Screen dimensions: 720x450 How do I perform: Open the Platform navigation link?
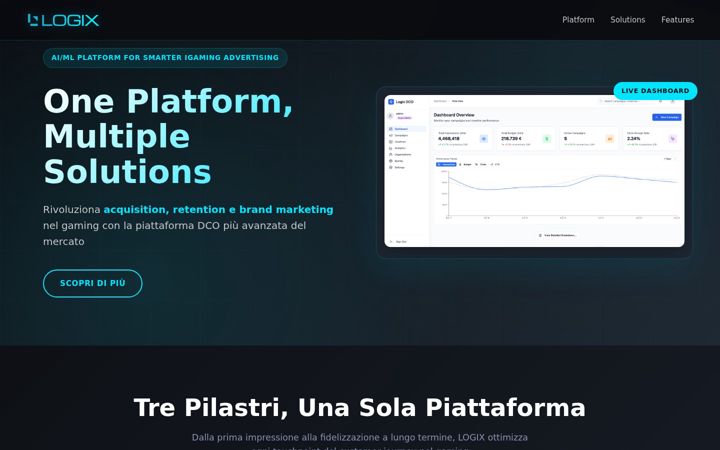tap(578, 20)
